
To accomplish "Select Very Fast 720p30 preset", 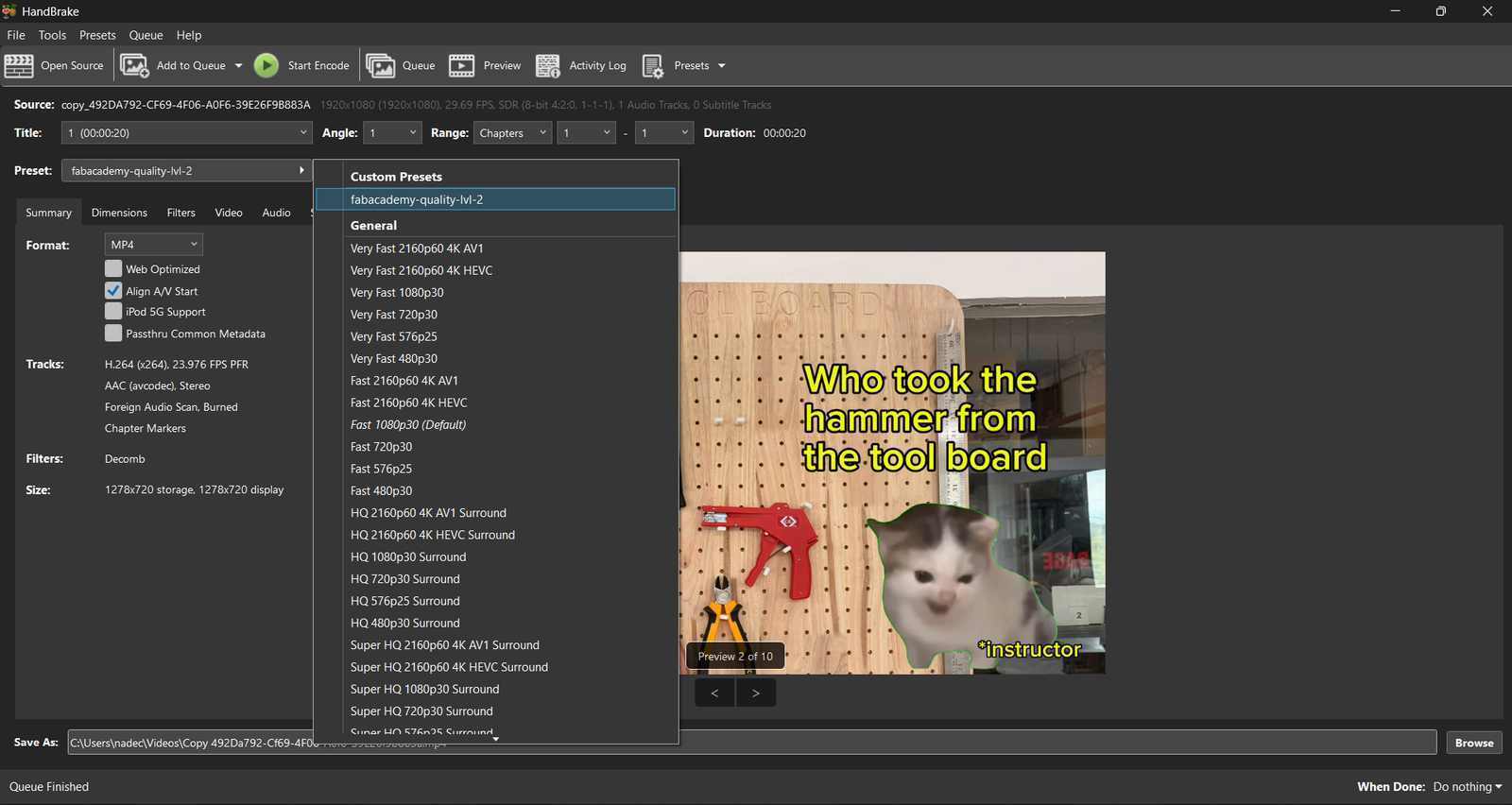I will pyautogui.click(x=495, y=315).
